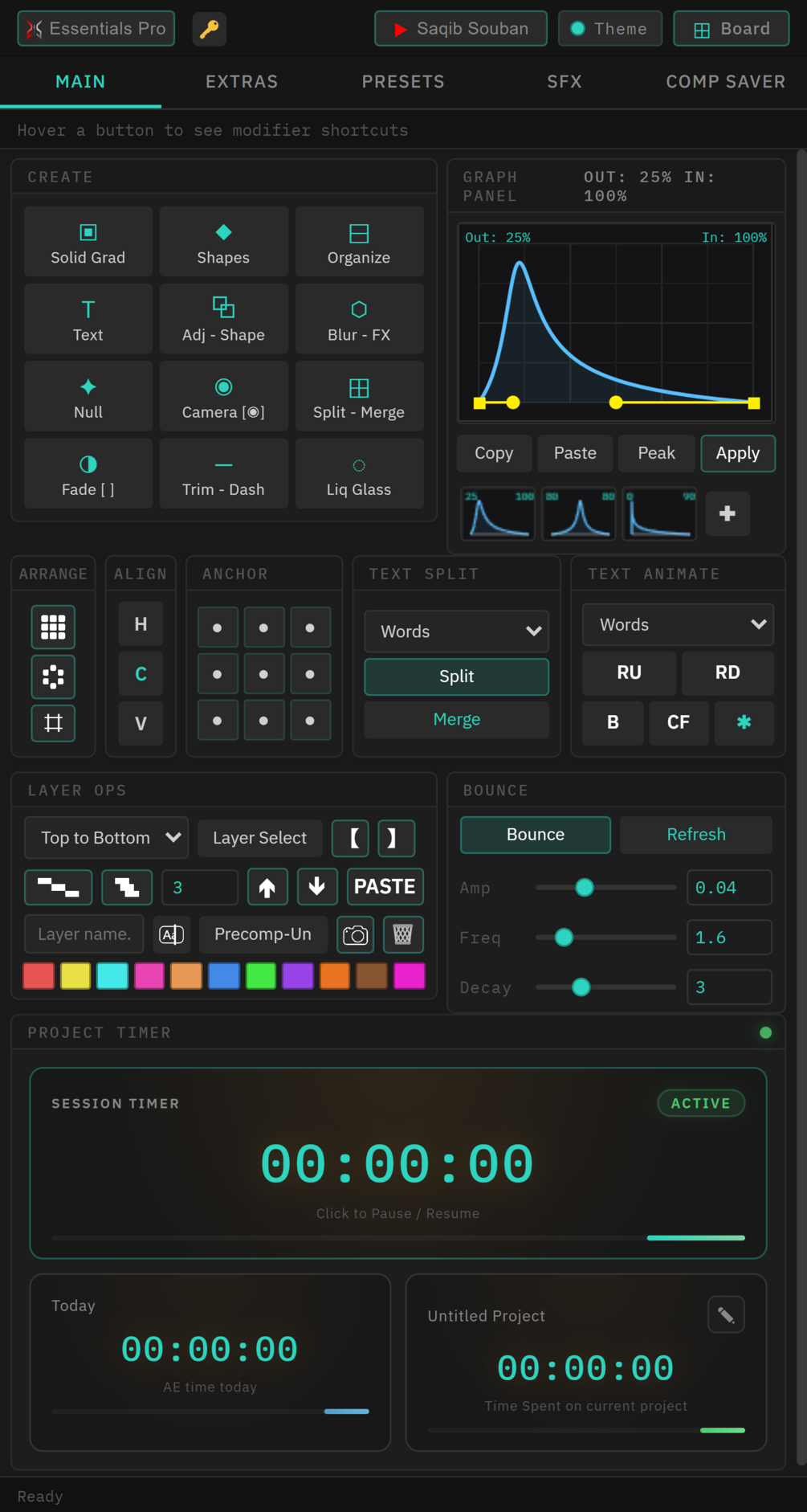Image resolution: width=807 pixels, height=1512 pixels.
Task: Click the trash basket icon
Action: 403,934
